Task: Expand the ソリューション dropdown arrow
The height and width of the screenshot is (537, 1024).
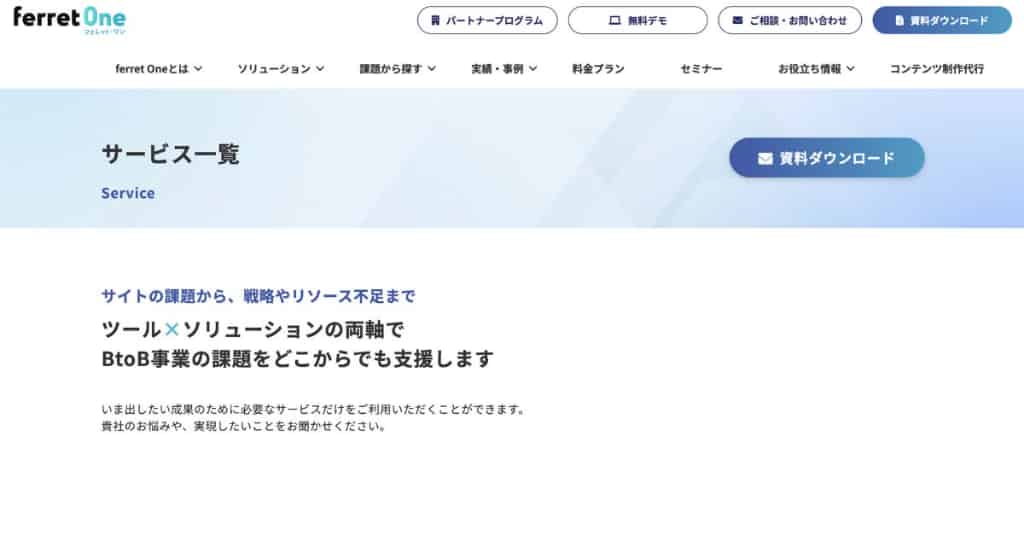Action: click(320, 69)
